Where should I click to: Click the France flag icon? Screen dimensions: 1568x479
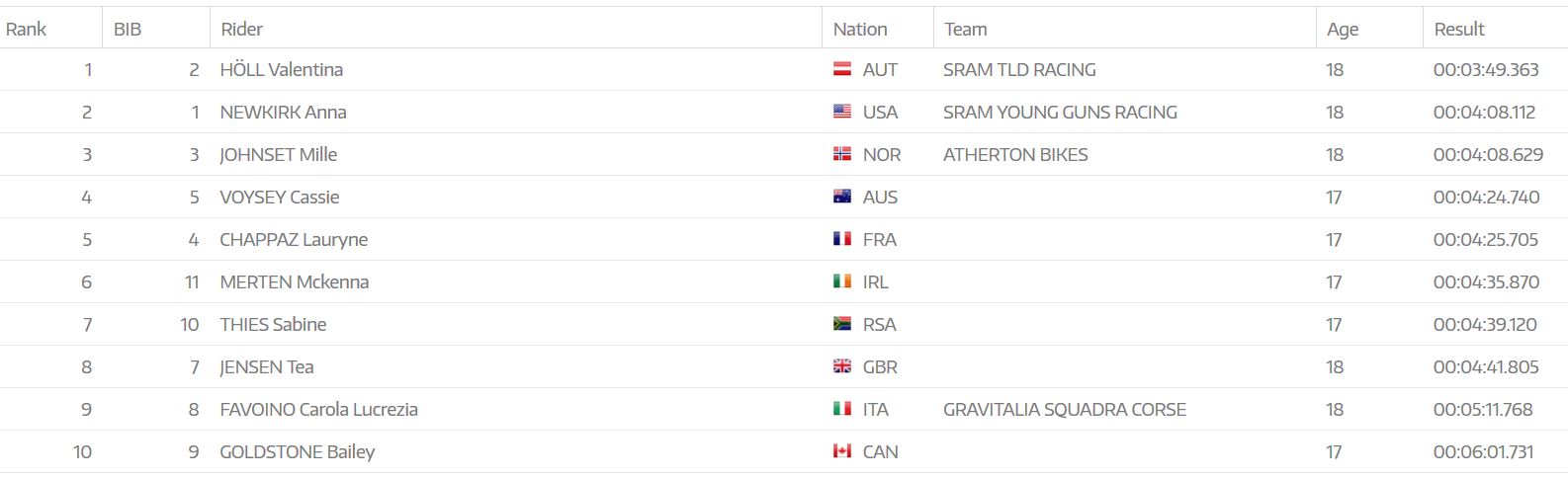[x=842, y=239]
